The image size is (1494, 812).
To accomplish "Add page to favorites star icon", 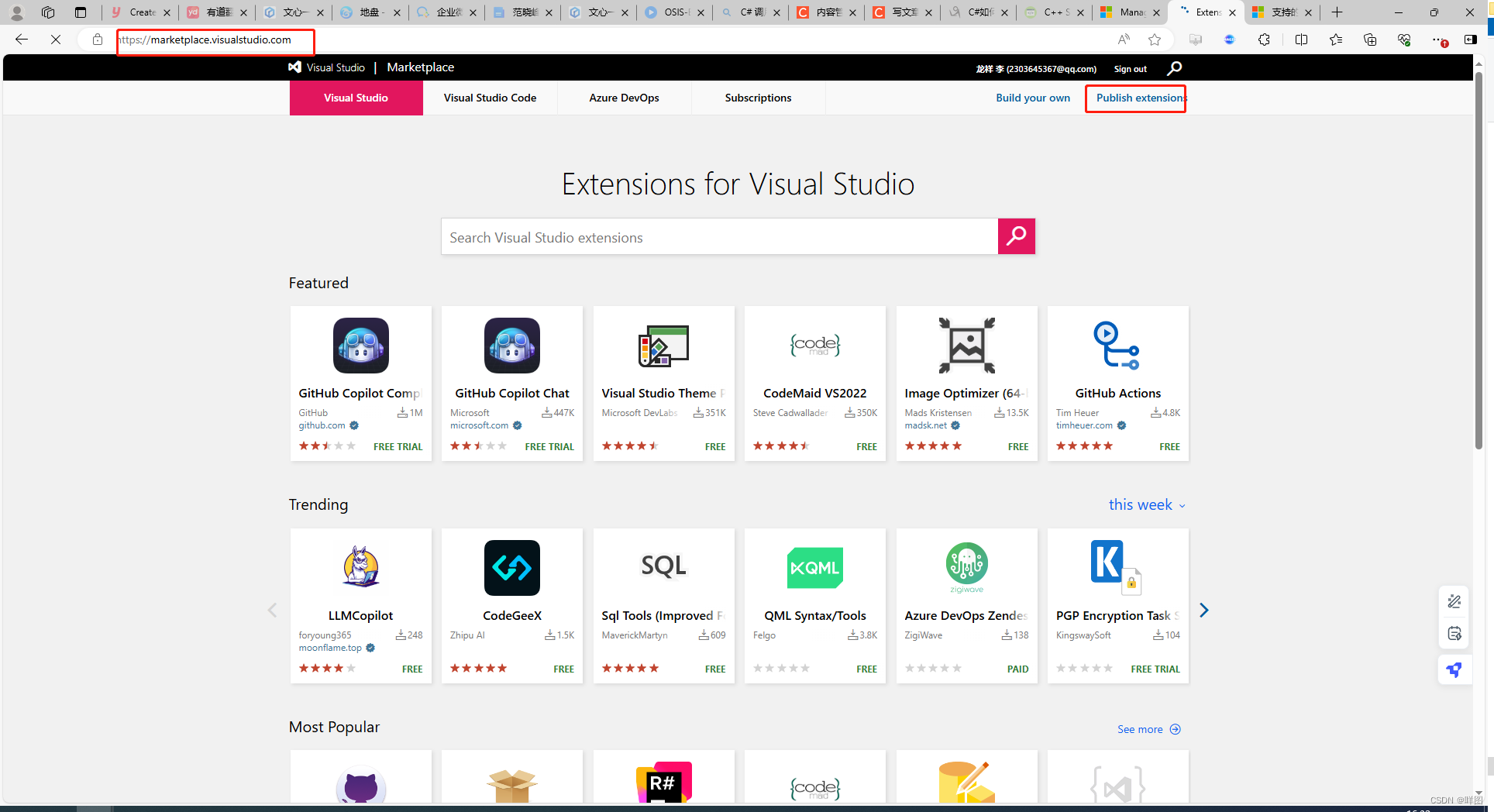I will (x=1155, y=40).
